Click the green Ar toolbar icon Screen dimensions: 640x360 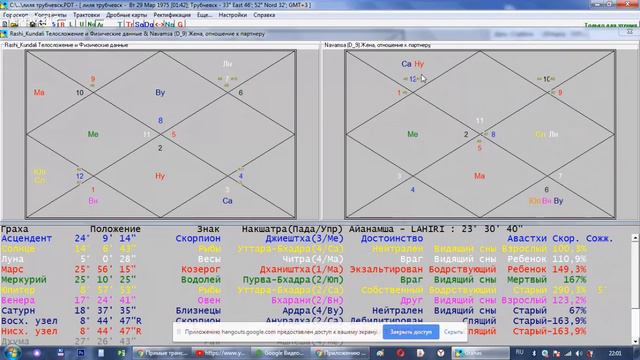[100, 24]
